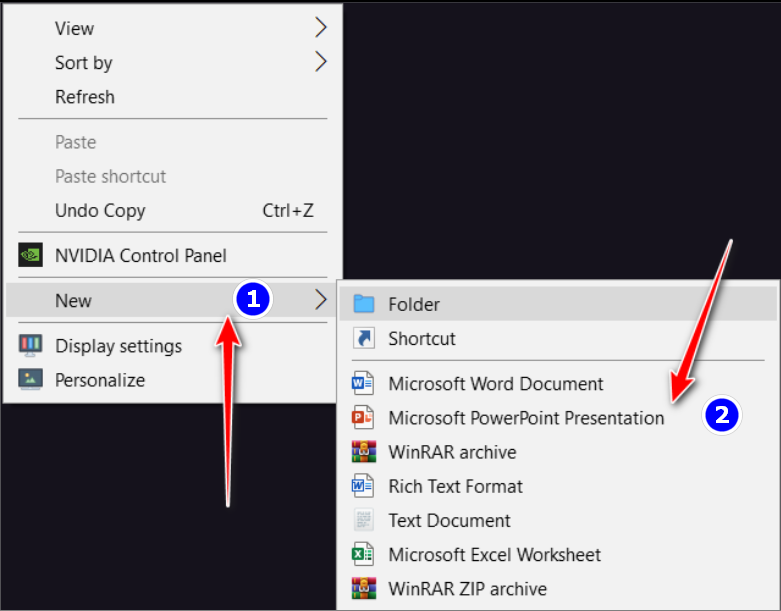
Task: Click the greyed-out Paste entry
Action: coord(76,143)
